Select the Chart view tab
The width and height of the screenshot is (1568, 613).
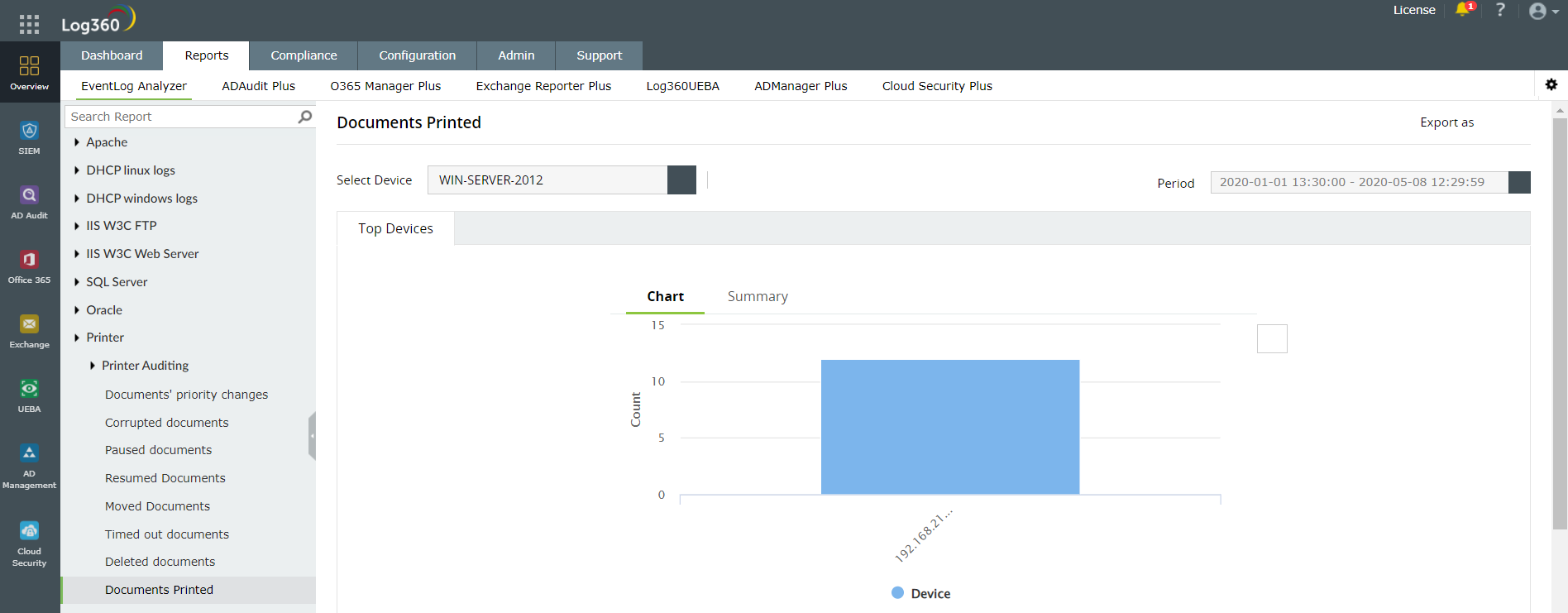point(665,296)
